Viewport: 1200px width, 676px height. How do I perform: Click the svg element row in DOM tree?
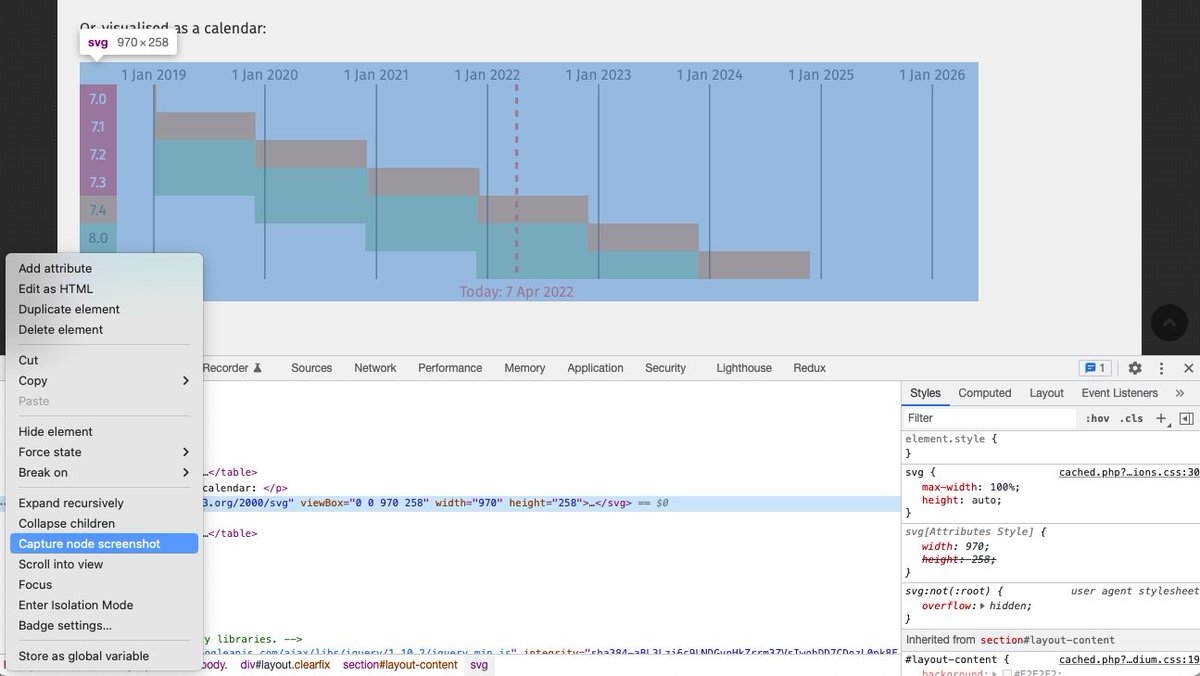(450, 503)
